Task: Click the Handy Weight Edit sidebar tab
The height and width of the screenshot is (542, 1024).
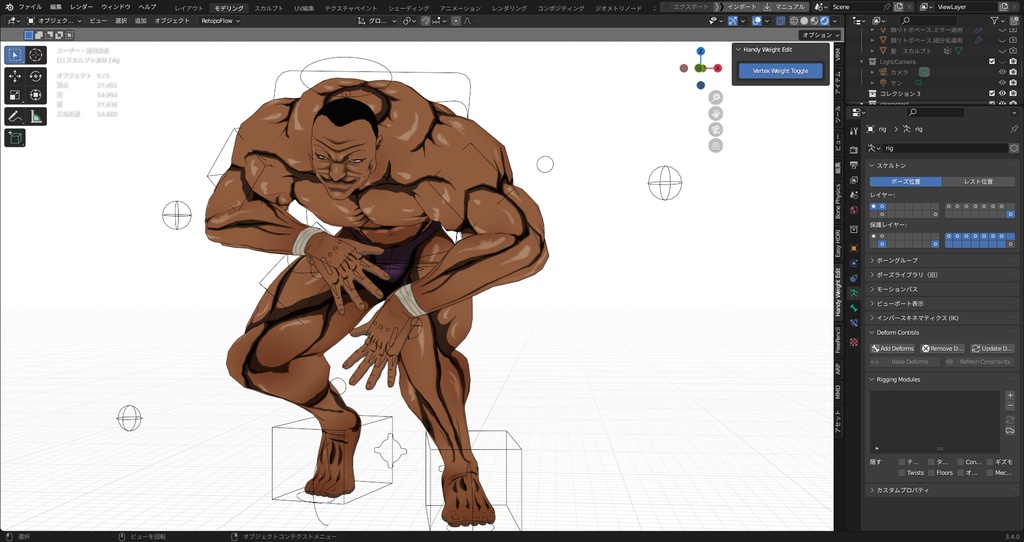Action: tap(839, 293)
